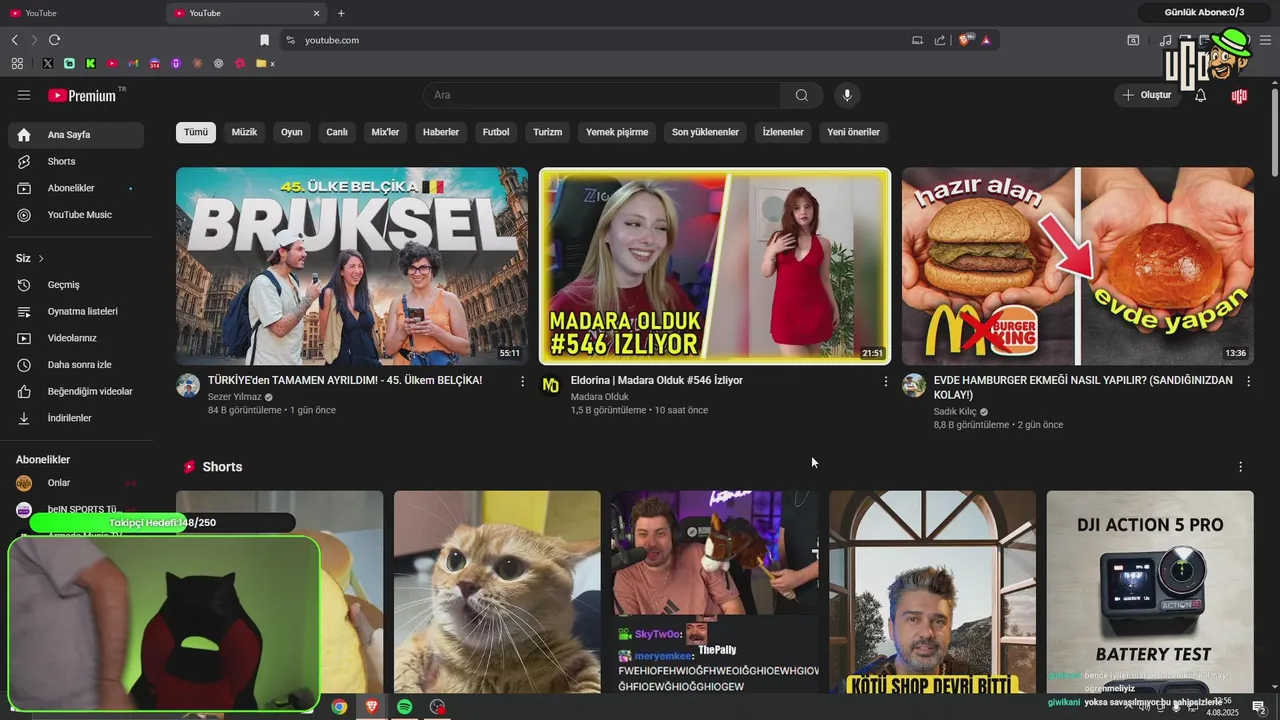Select the Müzik filter chip

(244, 132)
